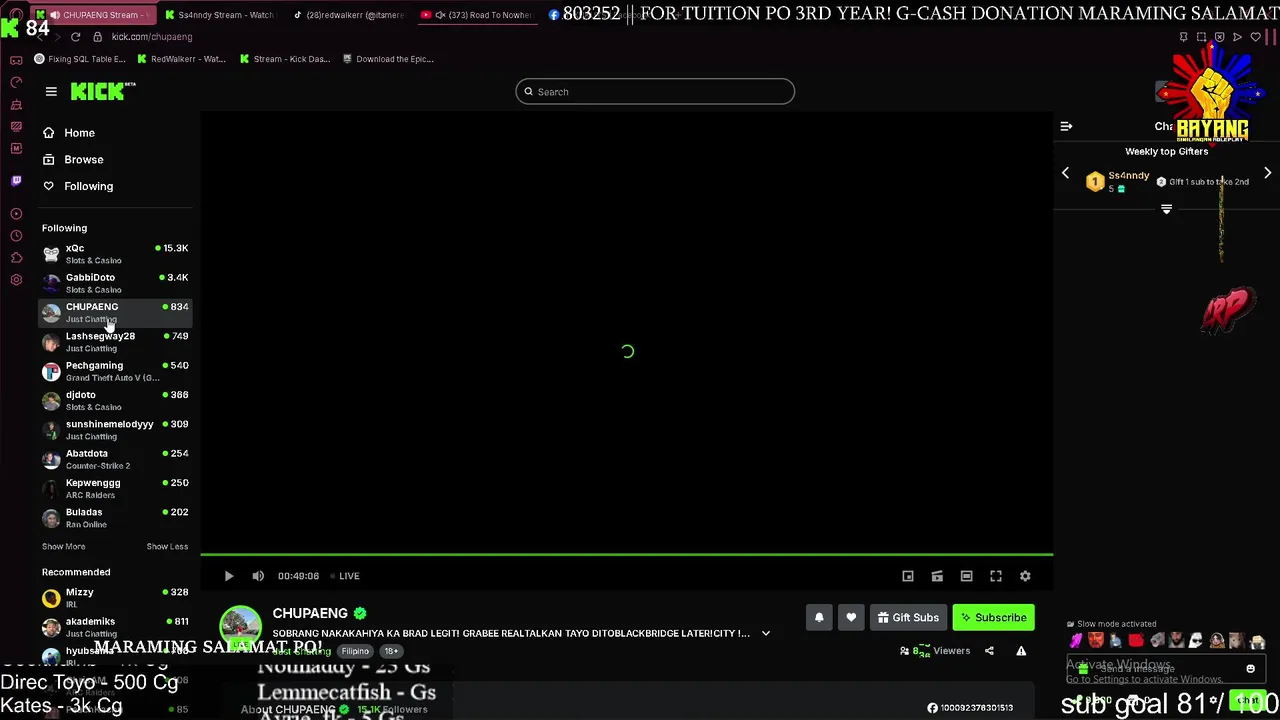Switch to the Road To Nowhere YouTube tab
Image resolution: width=1280 pixels, height=720 pixels.
point(478,15)
